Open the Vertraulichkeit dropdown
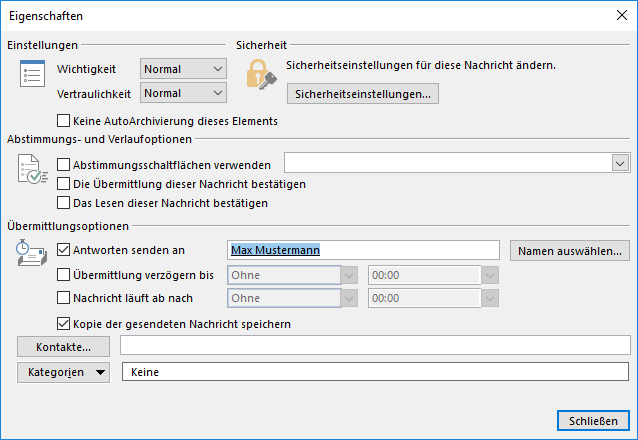 point(184,93)
